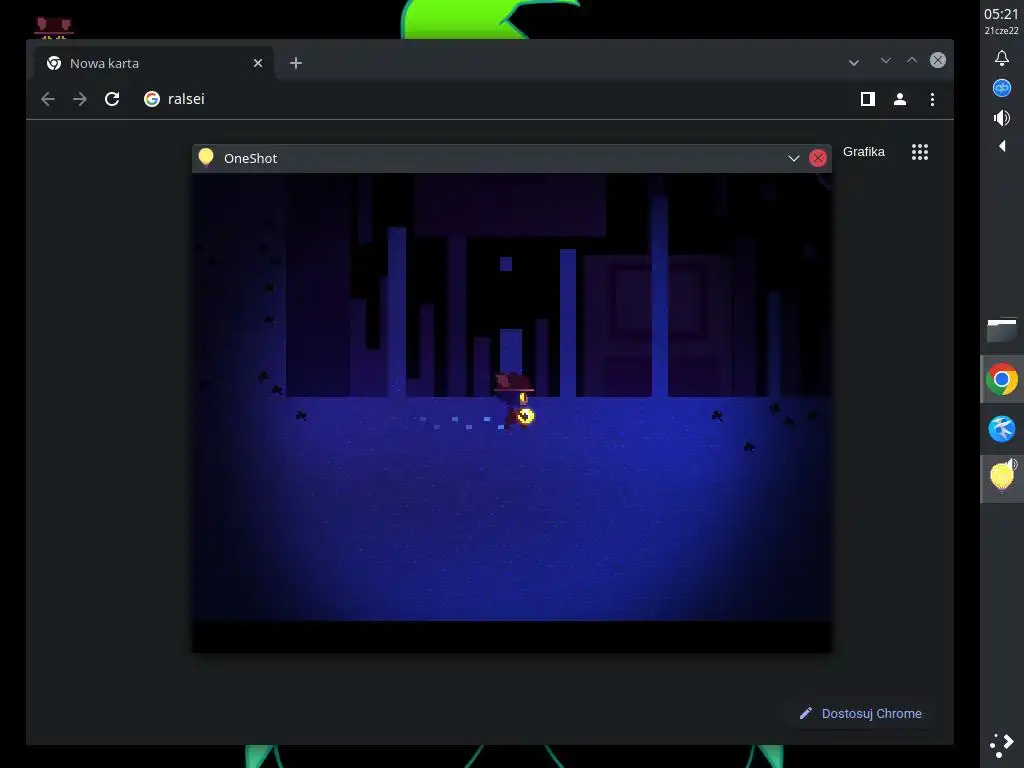This screenshot has height=768, width=1024.
Task: Open the Grafika link
Action: click(x=863, y=152)
